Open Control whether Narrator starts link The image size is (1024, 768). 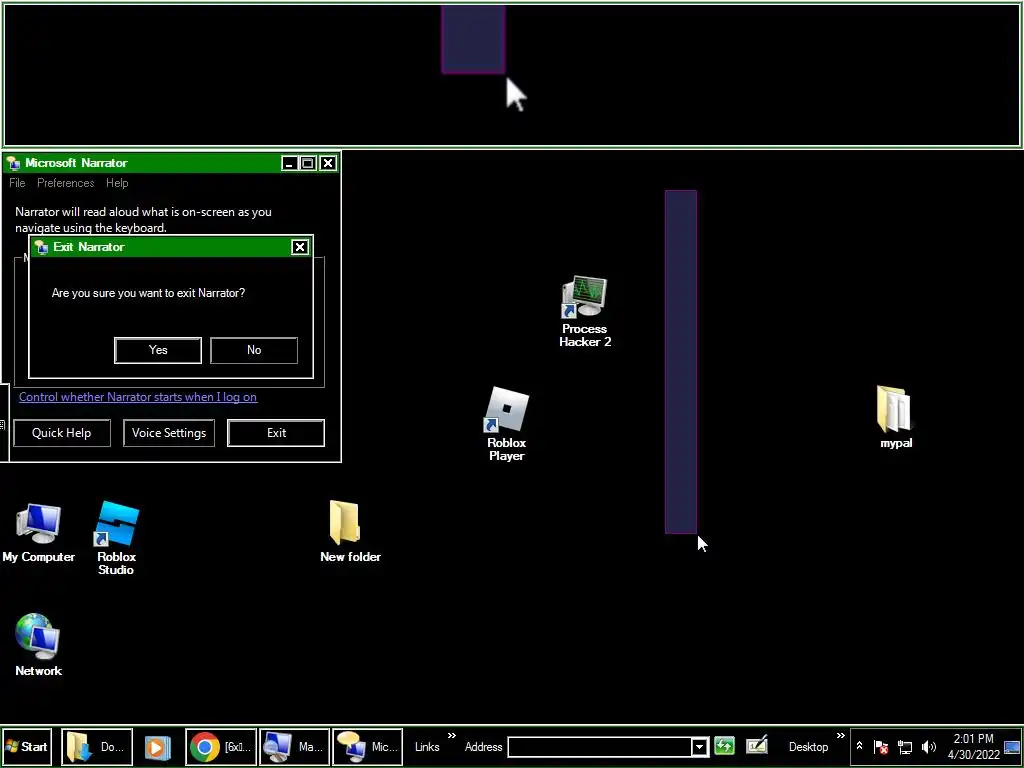(x=138, y=397)
